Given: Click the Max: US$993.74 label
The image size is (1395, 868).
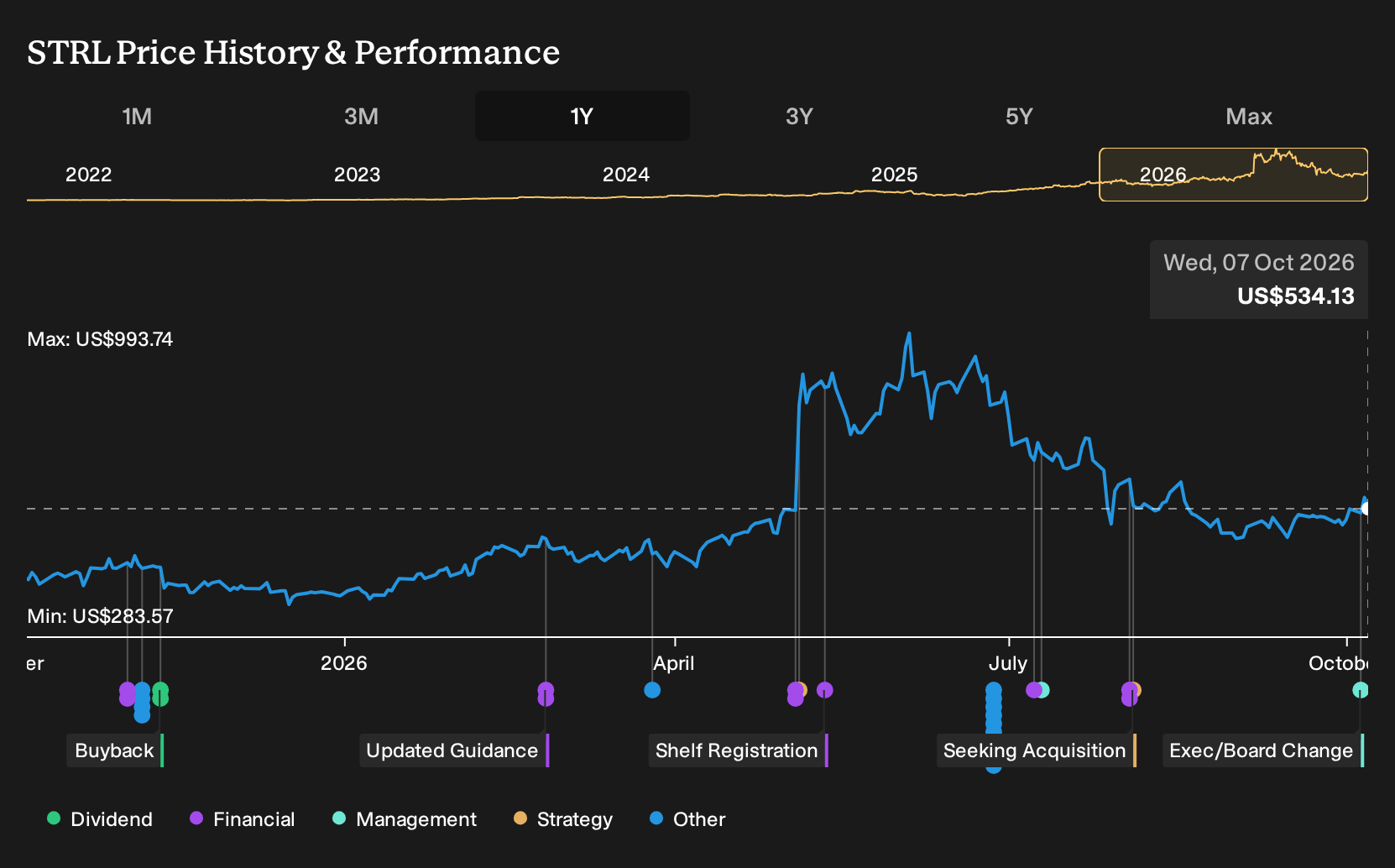Looking at the screenshot, I should pos(100,339).
